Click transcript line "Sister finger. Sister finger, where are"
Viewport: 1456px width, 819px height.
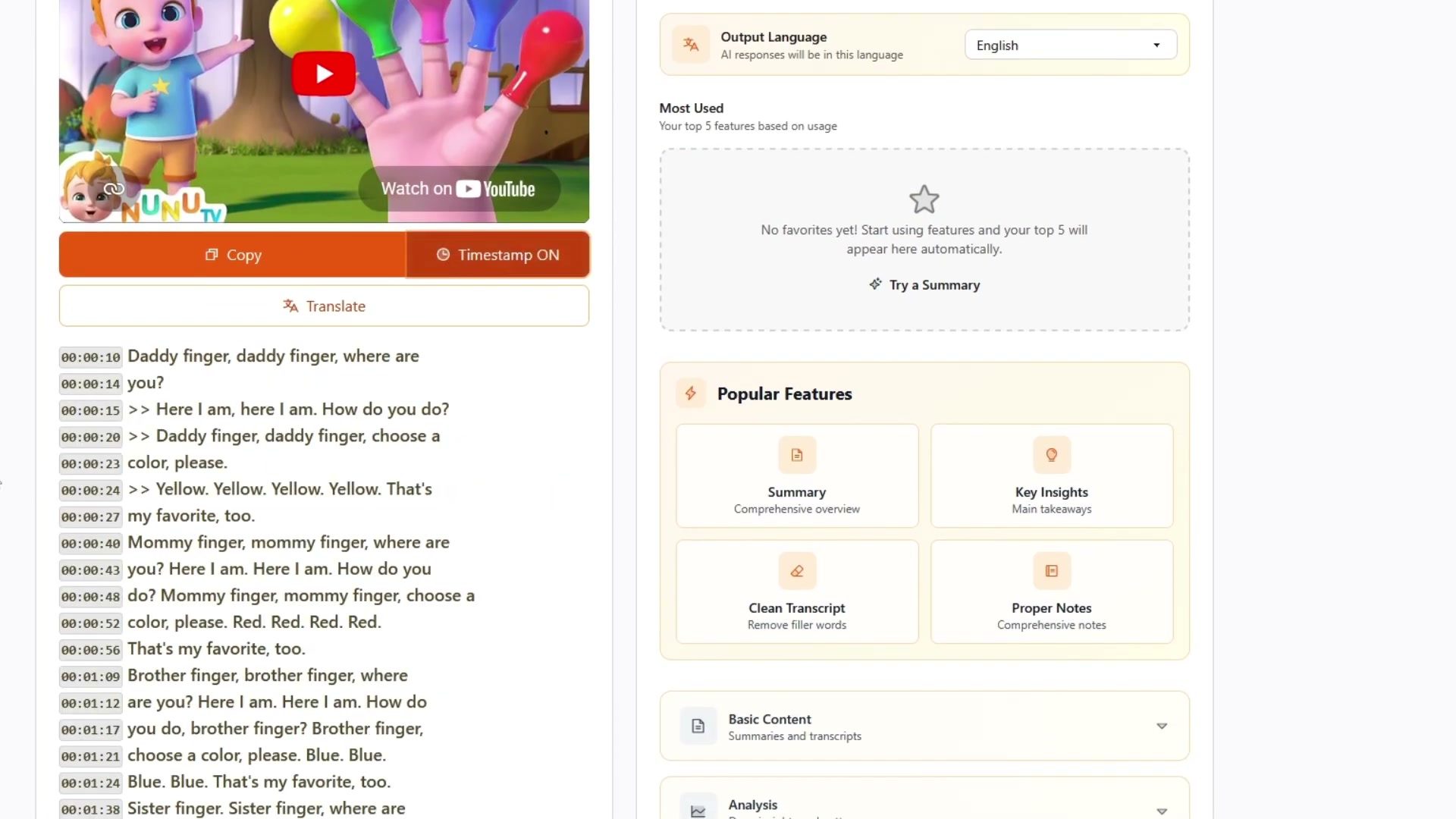click(x=266, y=808)
